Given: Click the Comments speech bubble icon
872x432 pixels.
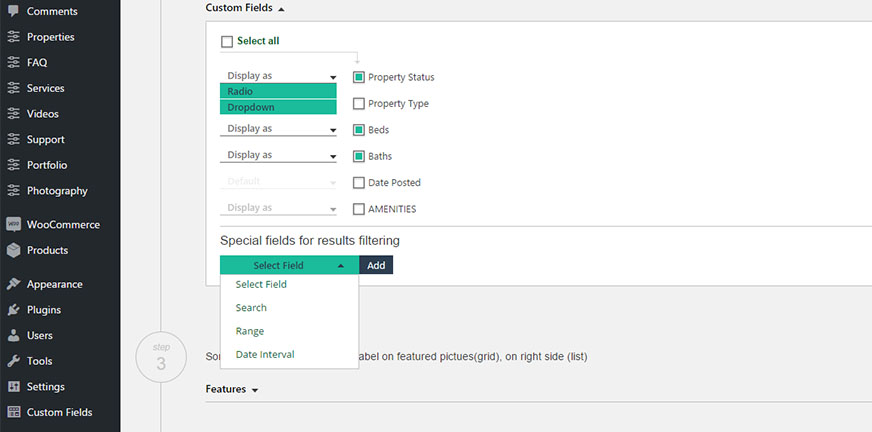Looking at the screenshot, I should tap(13, 11).
